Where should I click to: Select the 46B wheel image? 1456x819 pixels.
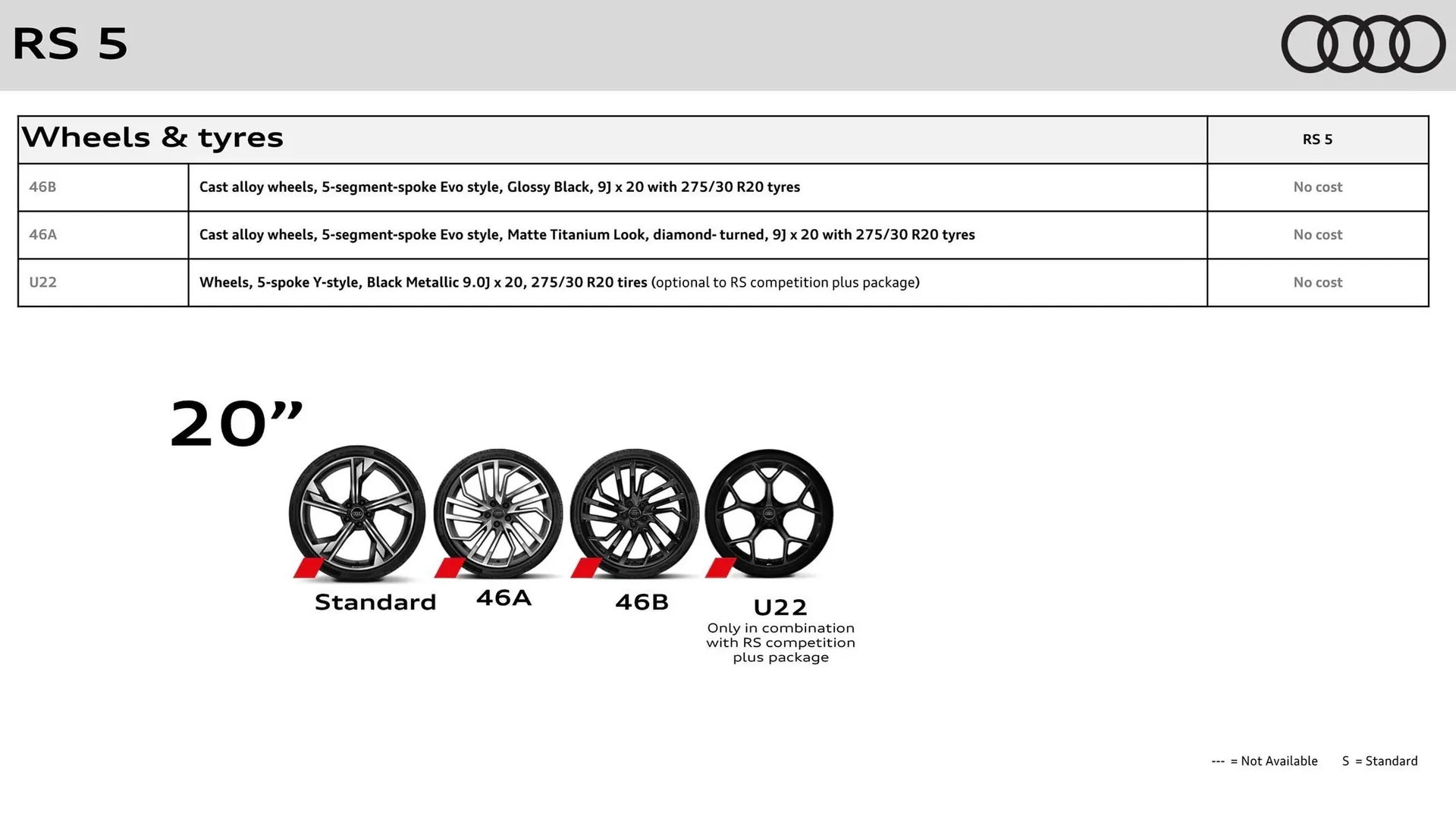pyautogui.click(x=635, y=512)
